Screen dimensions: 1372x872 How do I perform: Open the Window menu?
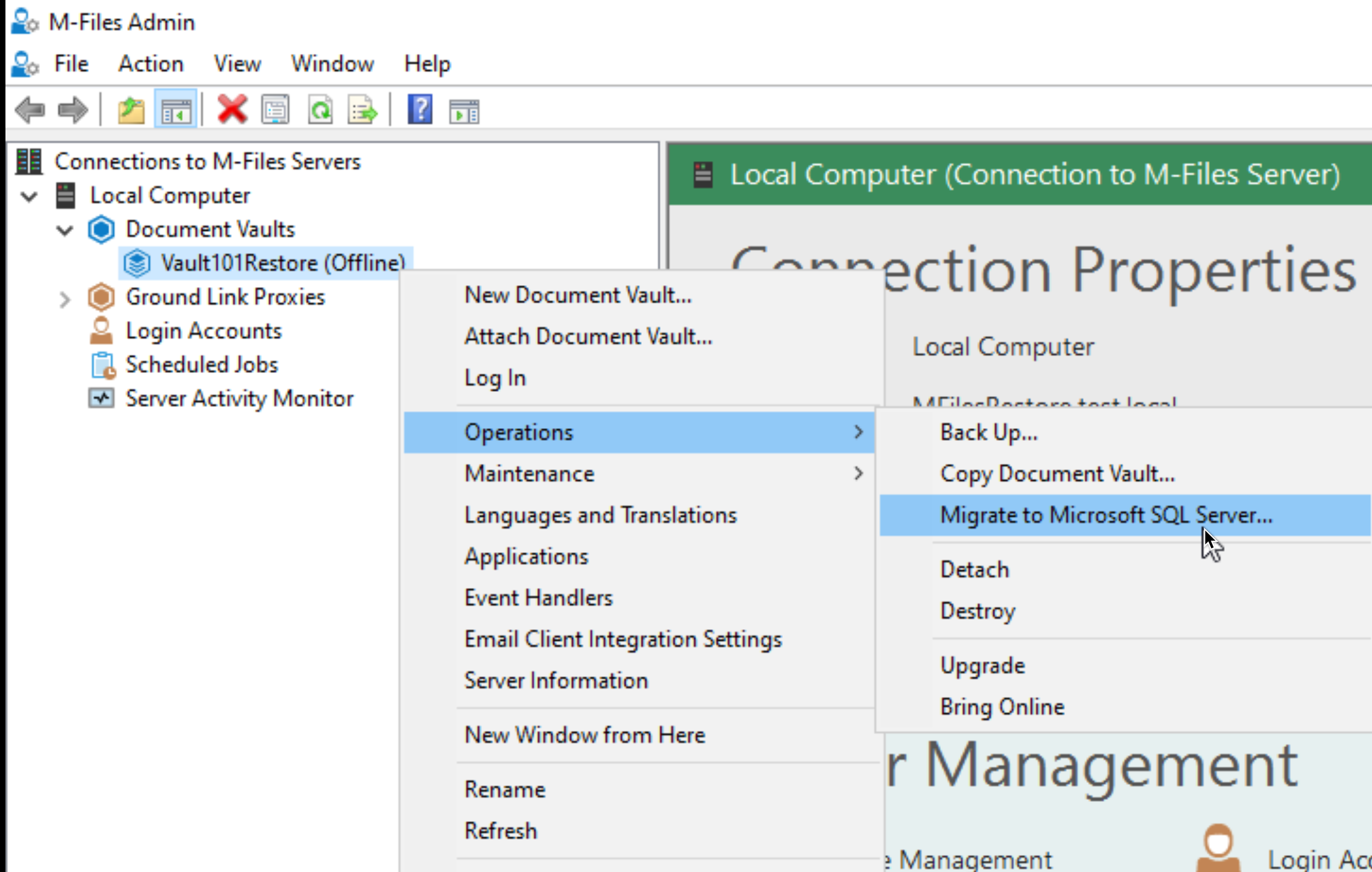(x=332, y=64)
